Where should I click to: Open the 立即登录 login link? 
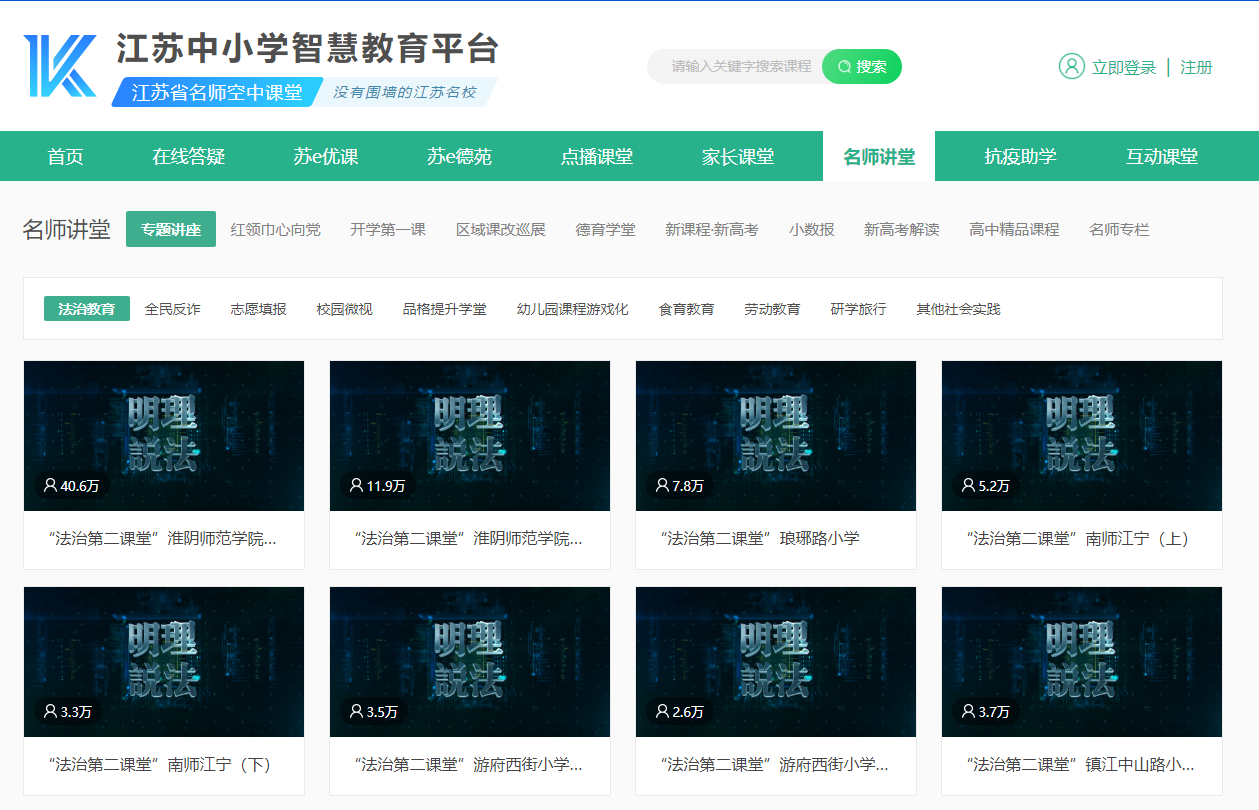[x=1123, y=67]
